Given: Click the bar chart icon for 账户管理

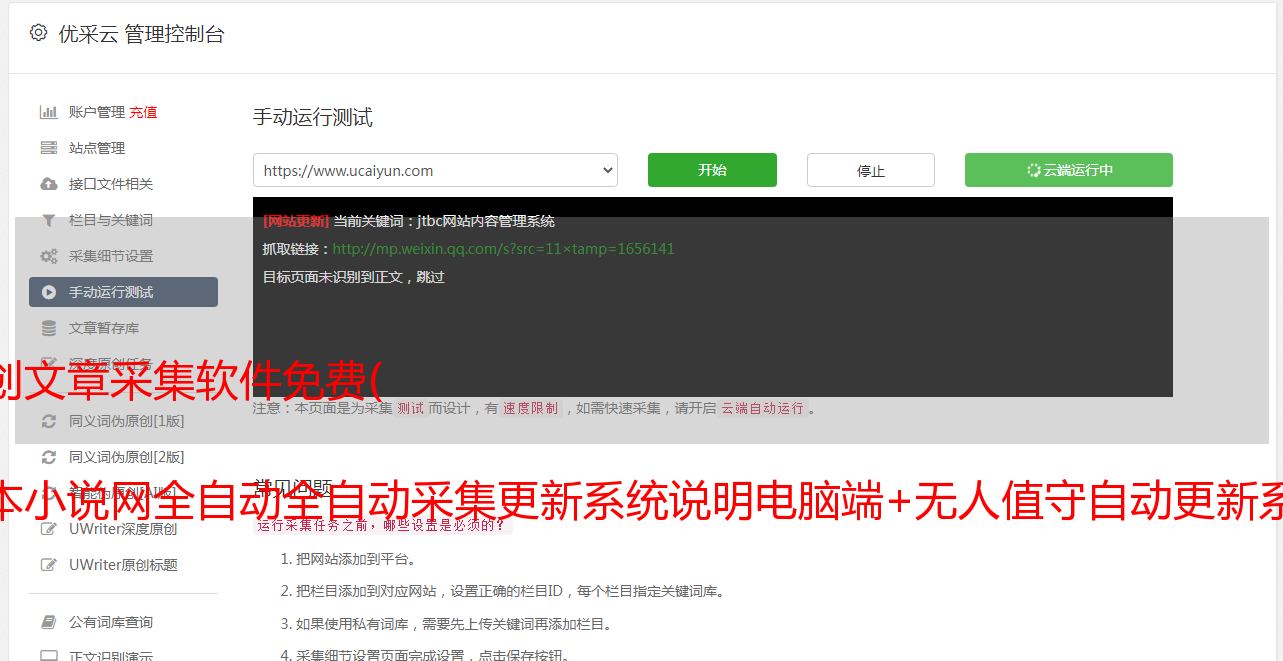Looking at the screenshot, I should [x=48, y=112].
